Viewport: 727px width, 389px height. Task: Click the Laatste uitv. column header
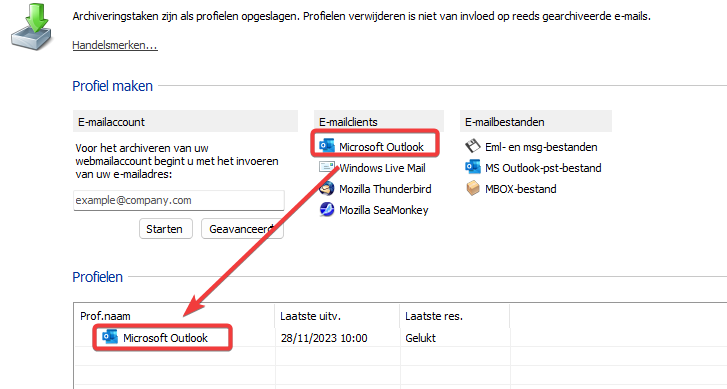[310, 316]
